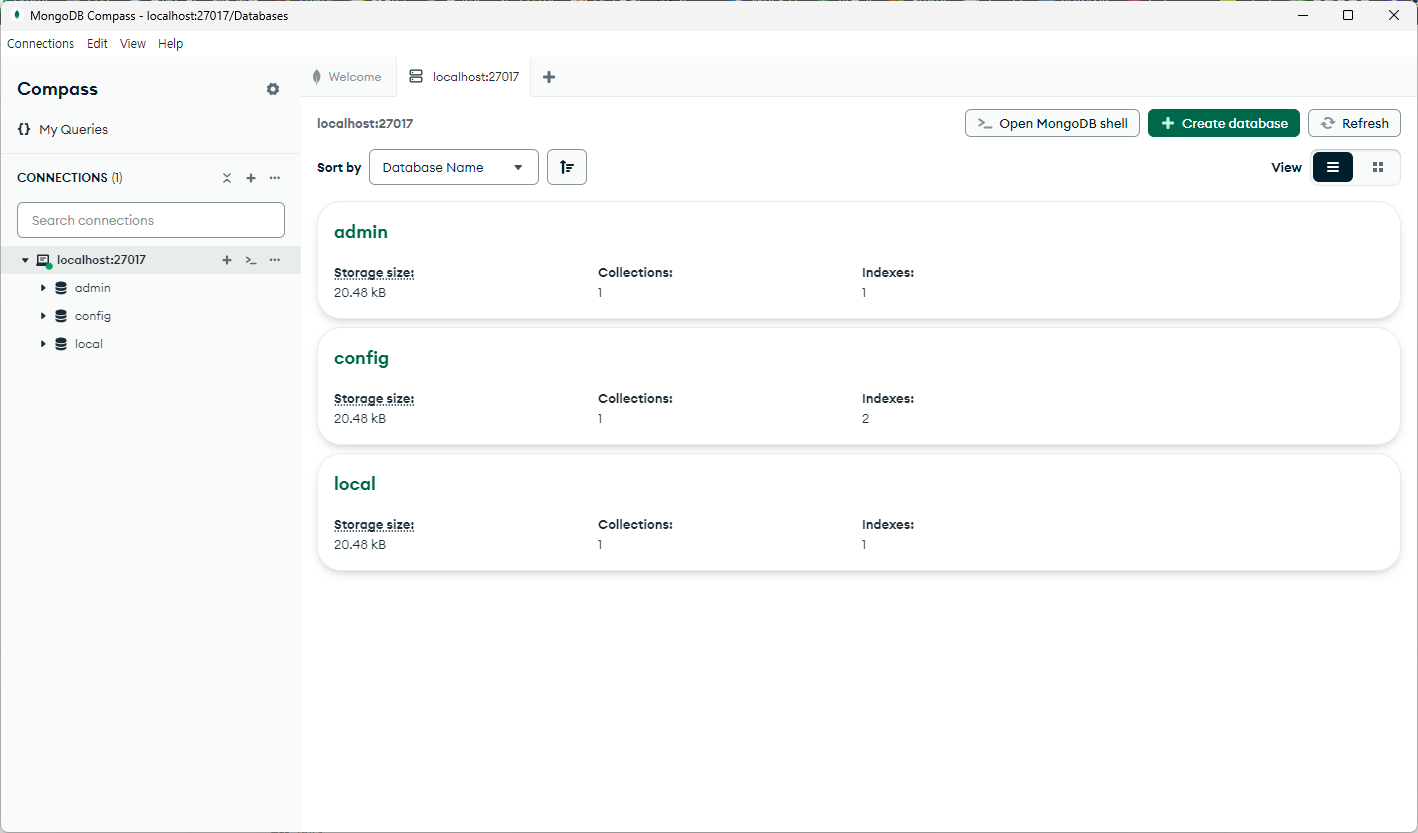The image size is (1418, 833).
Task: Click the admin database icon in sidebar
Action: [x=61, y=288]
